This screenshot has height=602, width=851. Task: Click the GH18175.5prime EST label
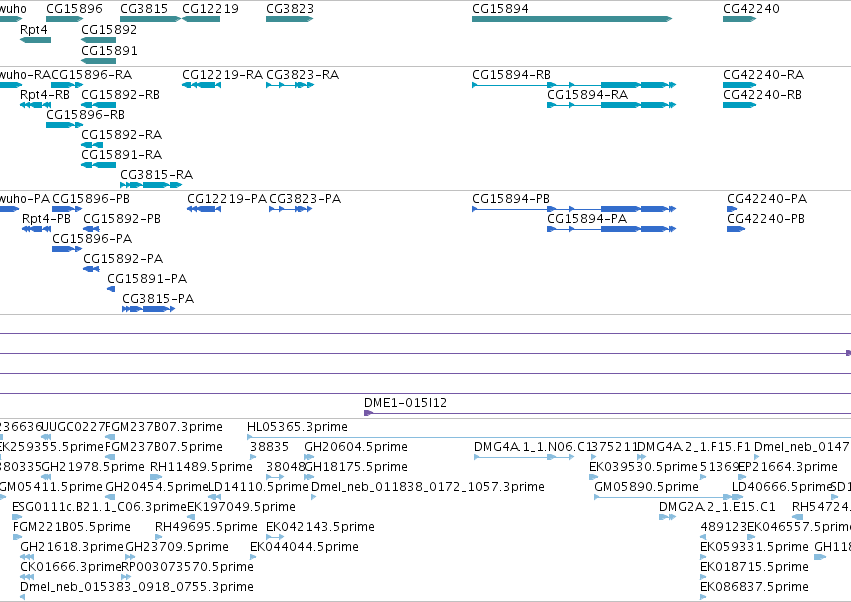[x=355, y=467]
